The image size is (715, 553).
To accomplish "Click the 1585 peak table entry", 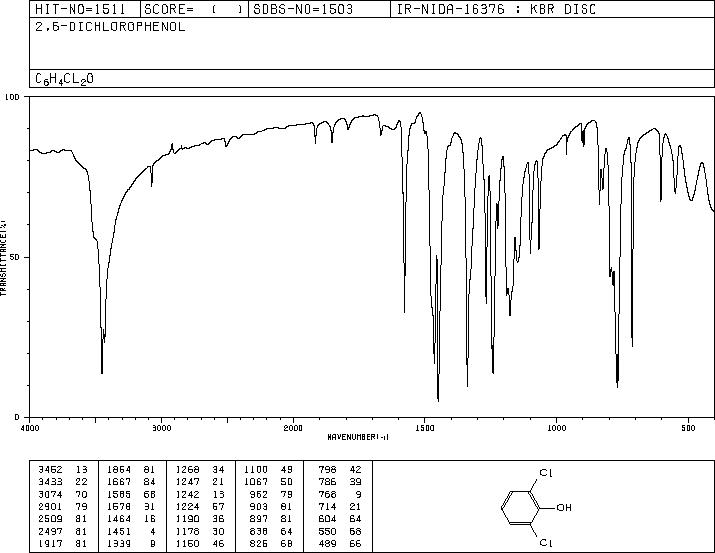I will pos(131,494).
